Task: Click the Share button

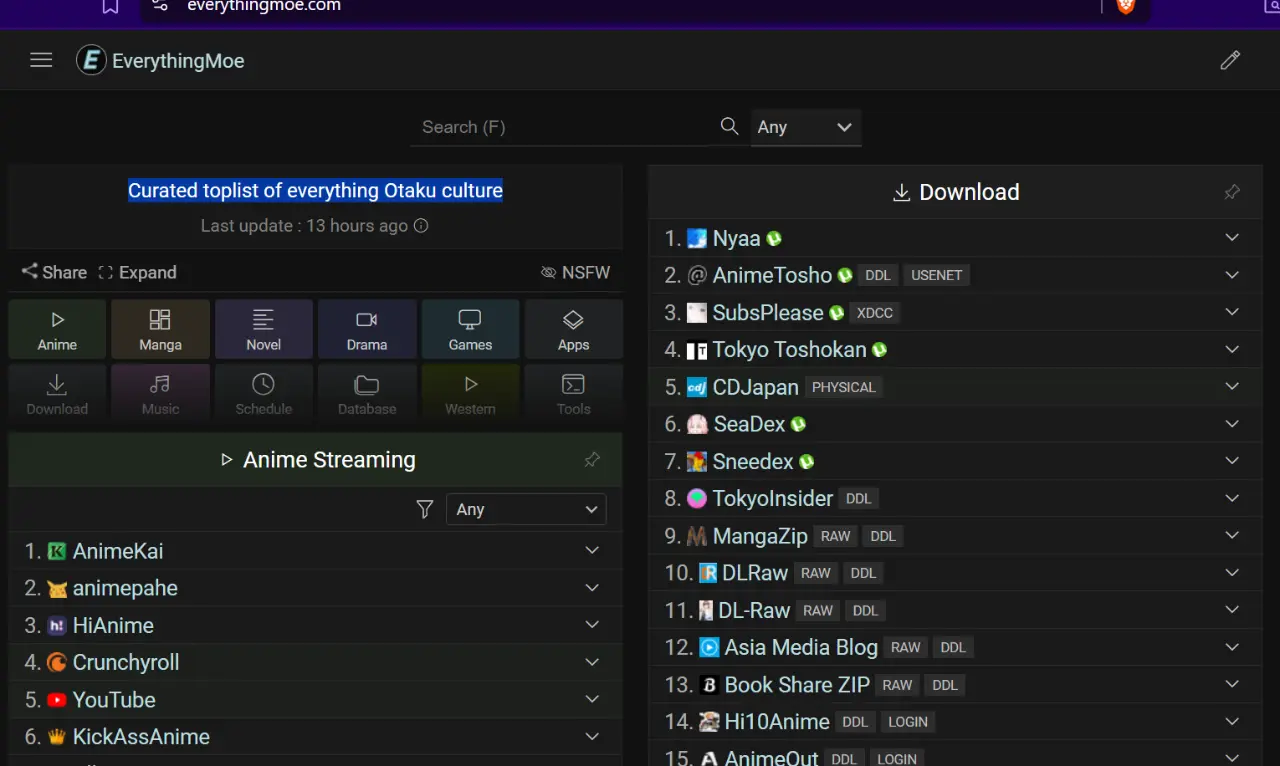Action: point(55,272)
